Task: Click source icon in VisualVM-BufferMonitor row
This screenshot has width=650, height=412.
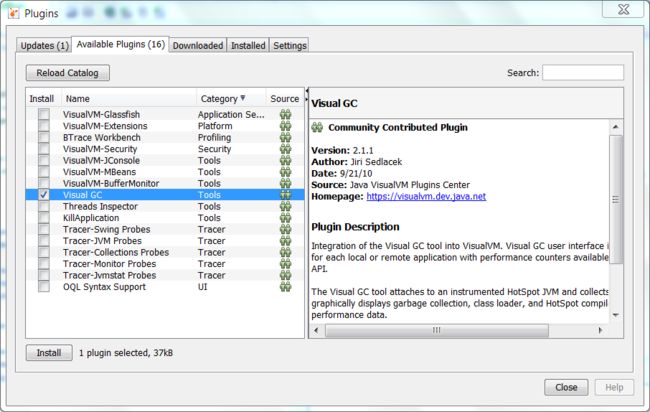Action: point(285,183)
